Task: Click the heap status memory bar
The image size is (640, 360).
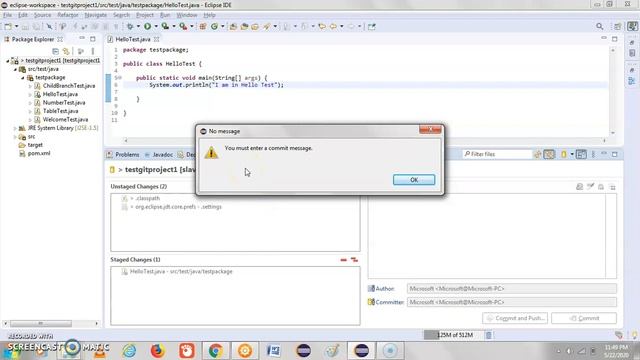Action: click(x=454, y=335)
